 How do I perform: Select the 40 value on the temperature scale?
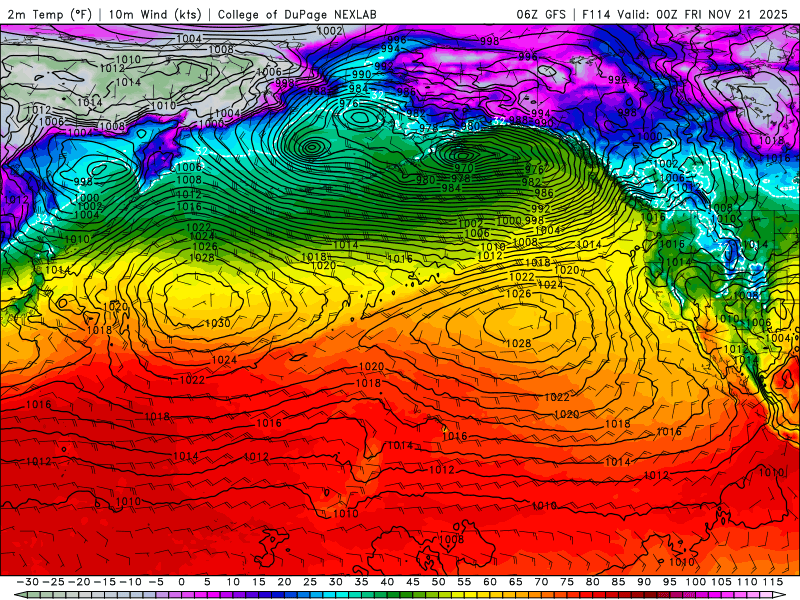[387, 582]
